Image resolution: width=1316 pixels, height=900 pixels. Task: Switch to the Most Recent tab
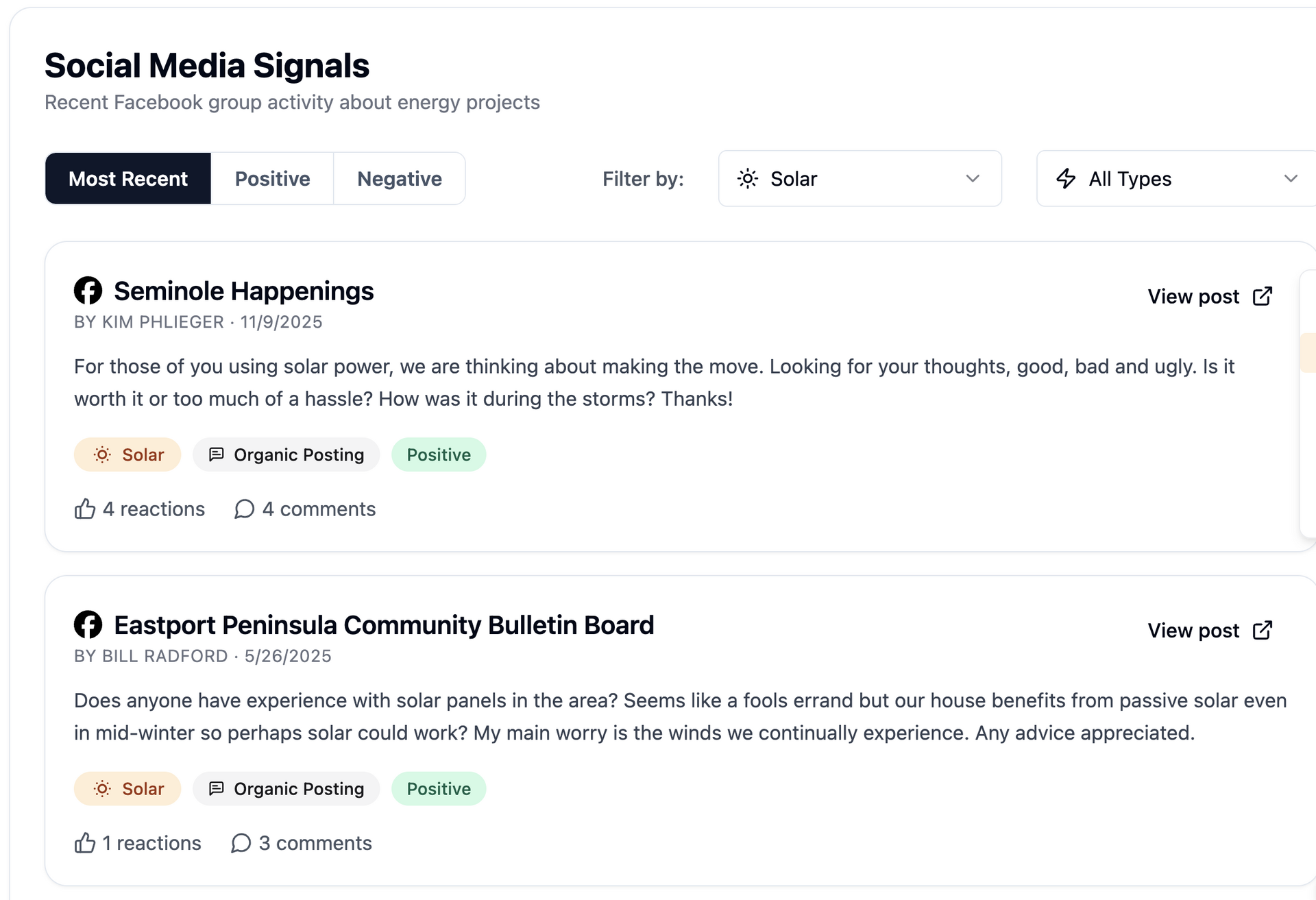click(x=128, y=179)
